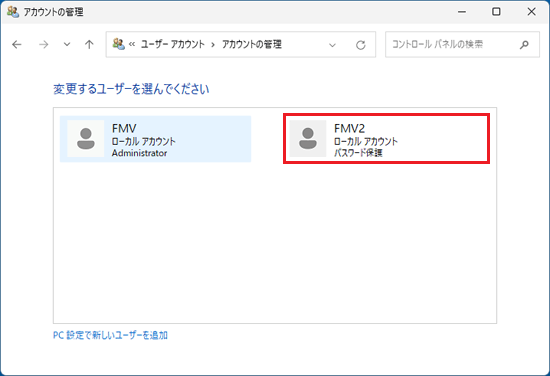Close the アカウントの管理 window

[531, 12]
